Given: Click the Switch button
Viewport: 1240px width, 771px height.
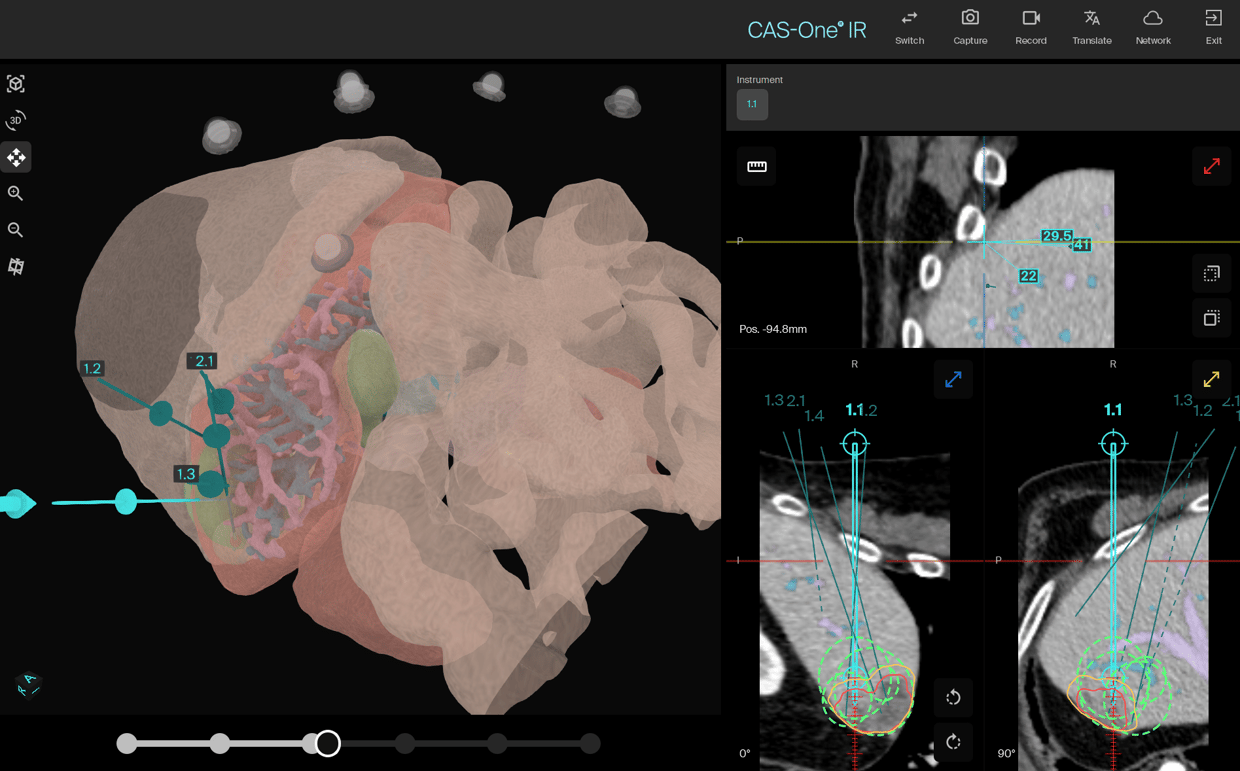Looking at the screenshot, I should pyautogui.click(x=909, y=27).
